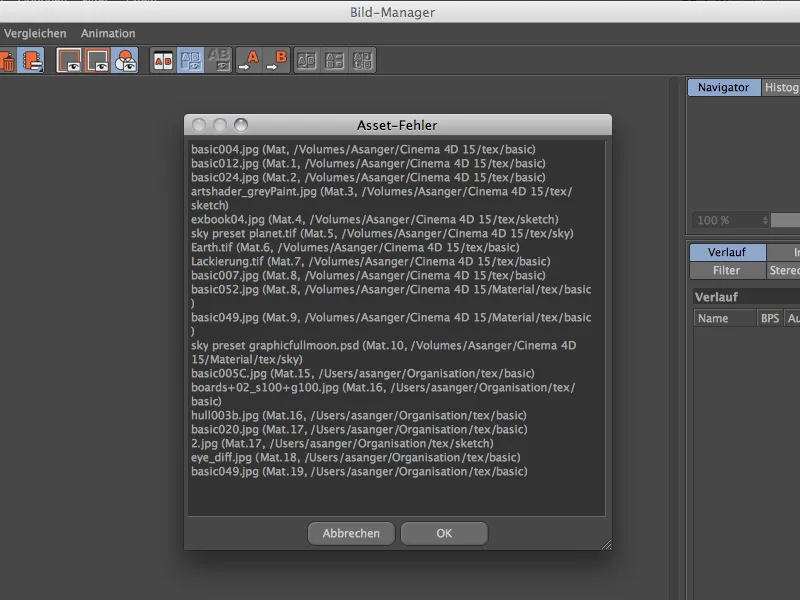Screen dimensions: 800x600
Task: Click the basic012.jpg Mat.1 line
Action: coord(368,163)
